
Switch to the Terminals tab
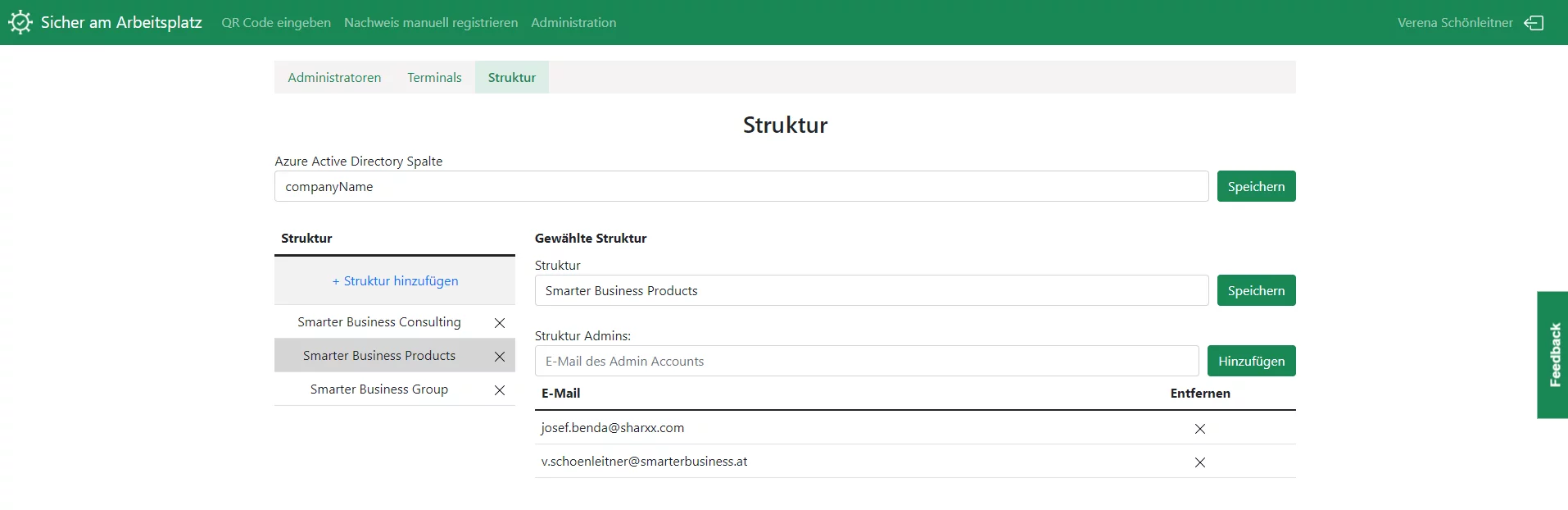point(434,77)
